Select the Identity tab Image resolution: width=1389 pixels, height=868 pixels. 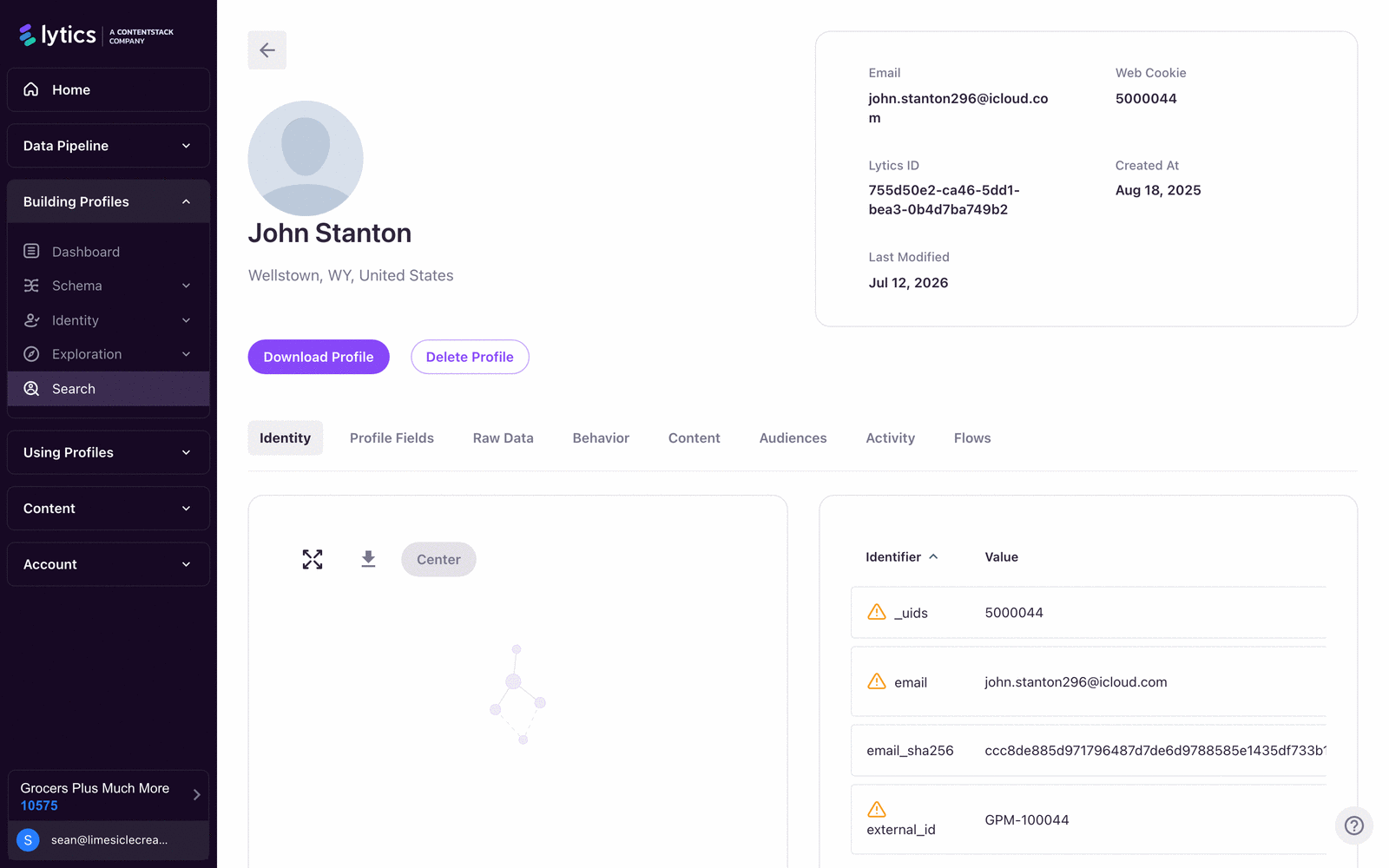285,438
